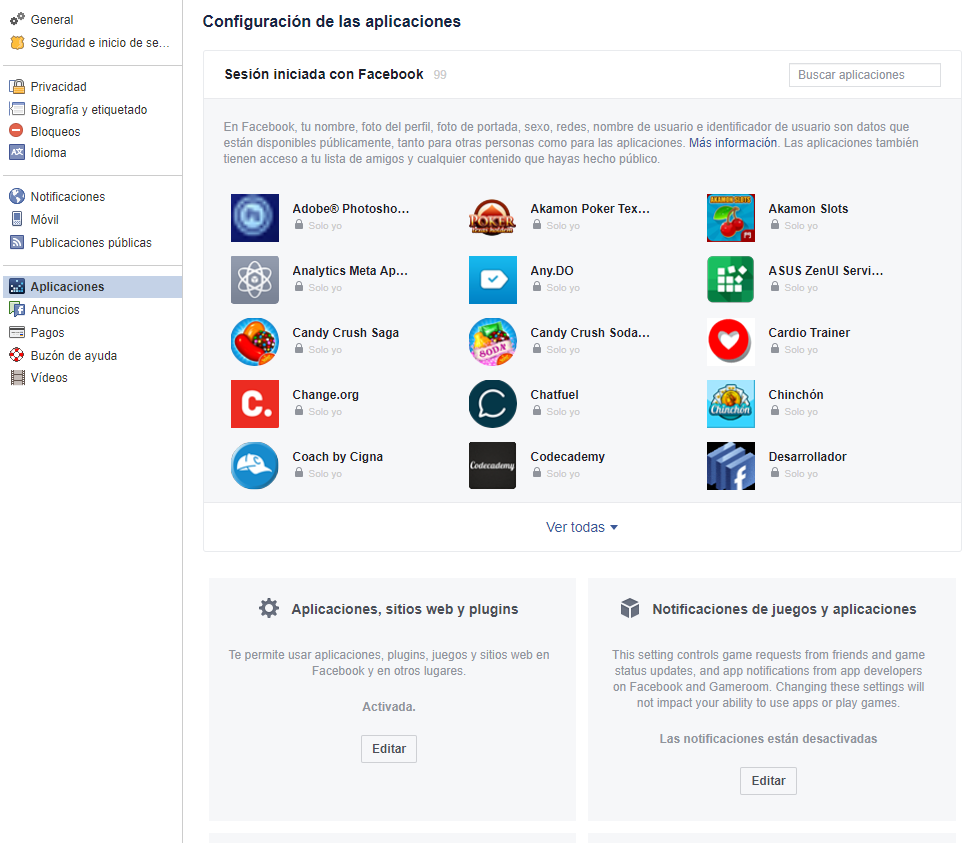
Task: Select the Chatfuel app icon
Action: coord(493,404)
